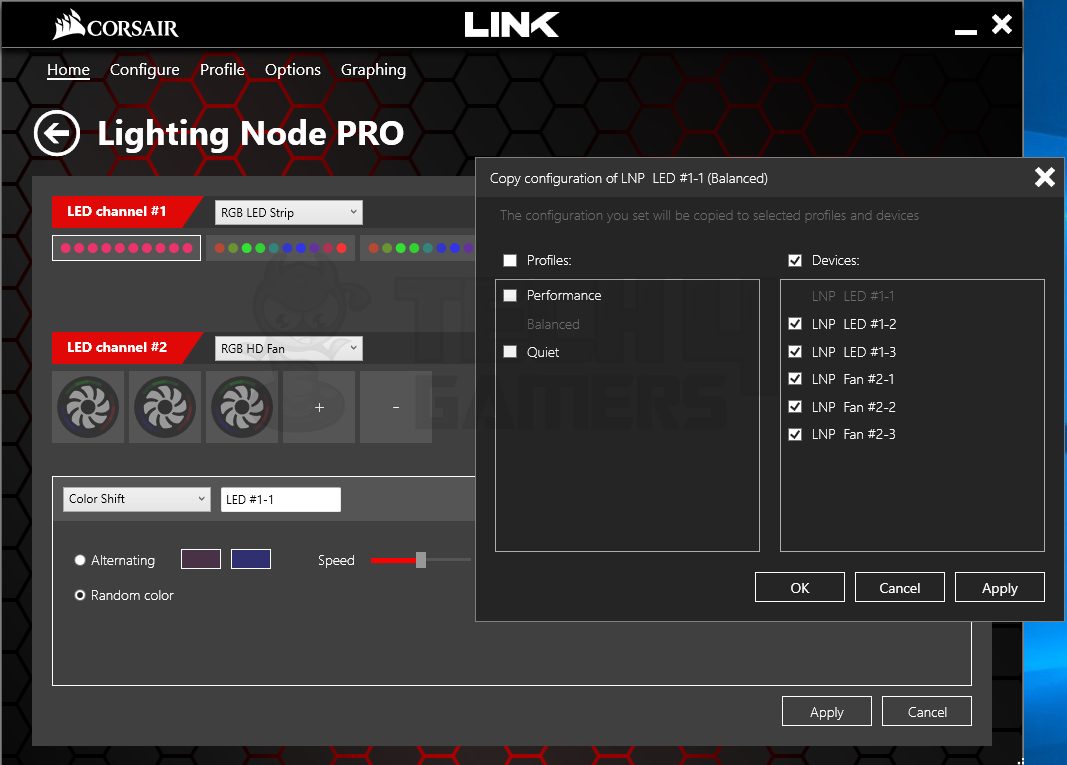1067x765 pixels.
Task: Toggle the Profiles checkbox
Action: [510, 260]
